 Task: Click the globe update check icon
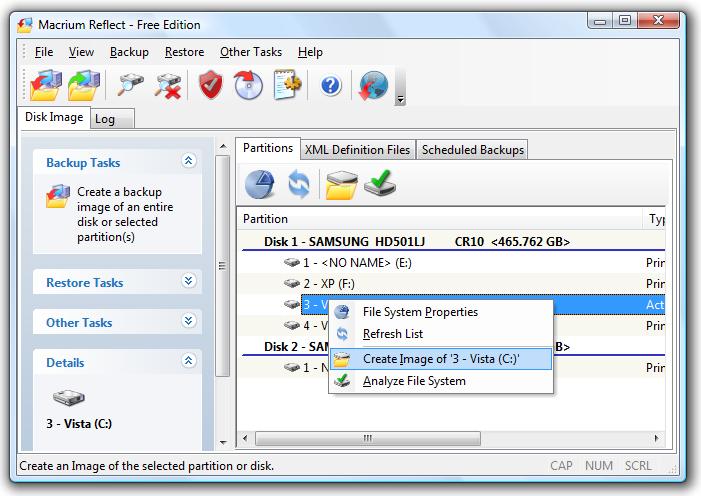[x=373, y=85]
